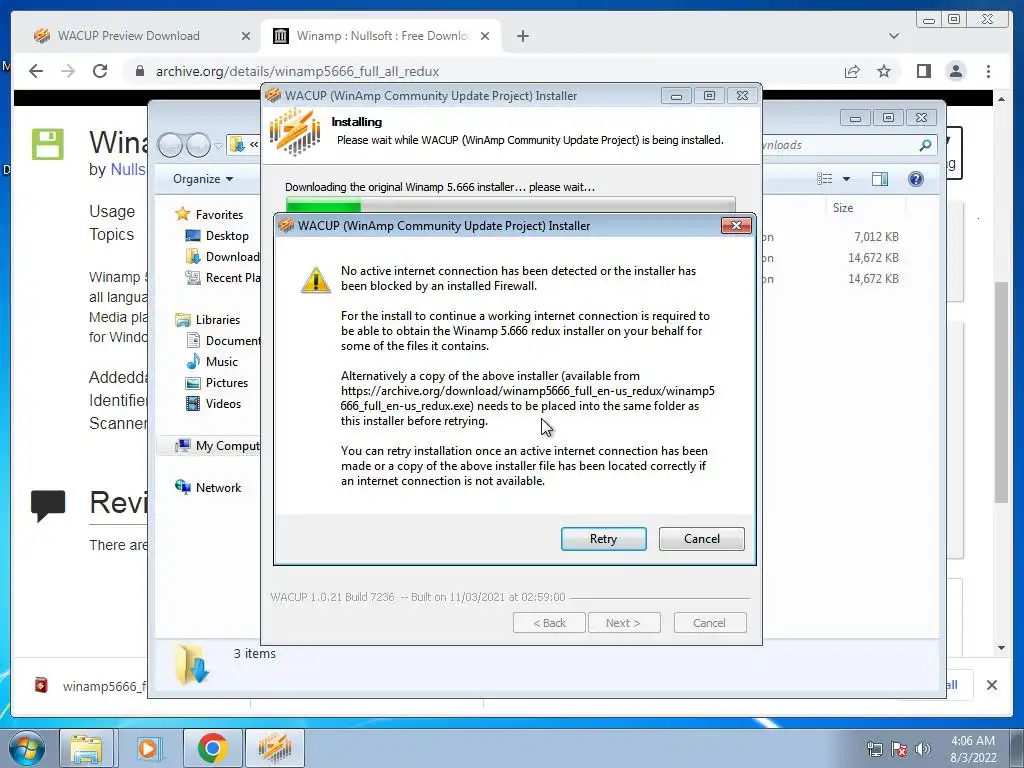Click the Size column header in Explorer
Image resolution: width=1024 pixels, height=768 pixels.
pos(842,208)
